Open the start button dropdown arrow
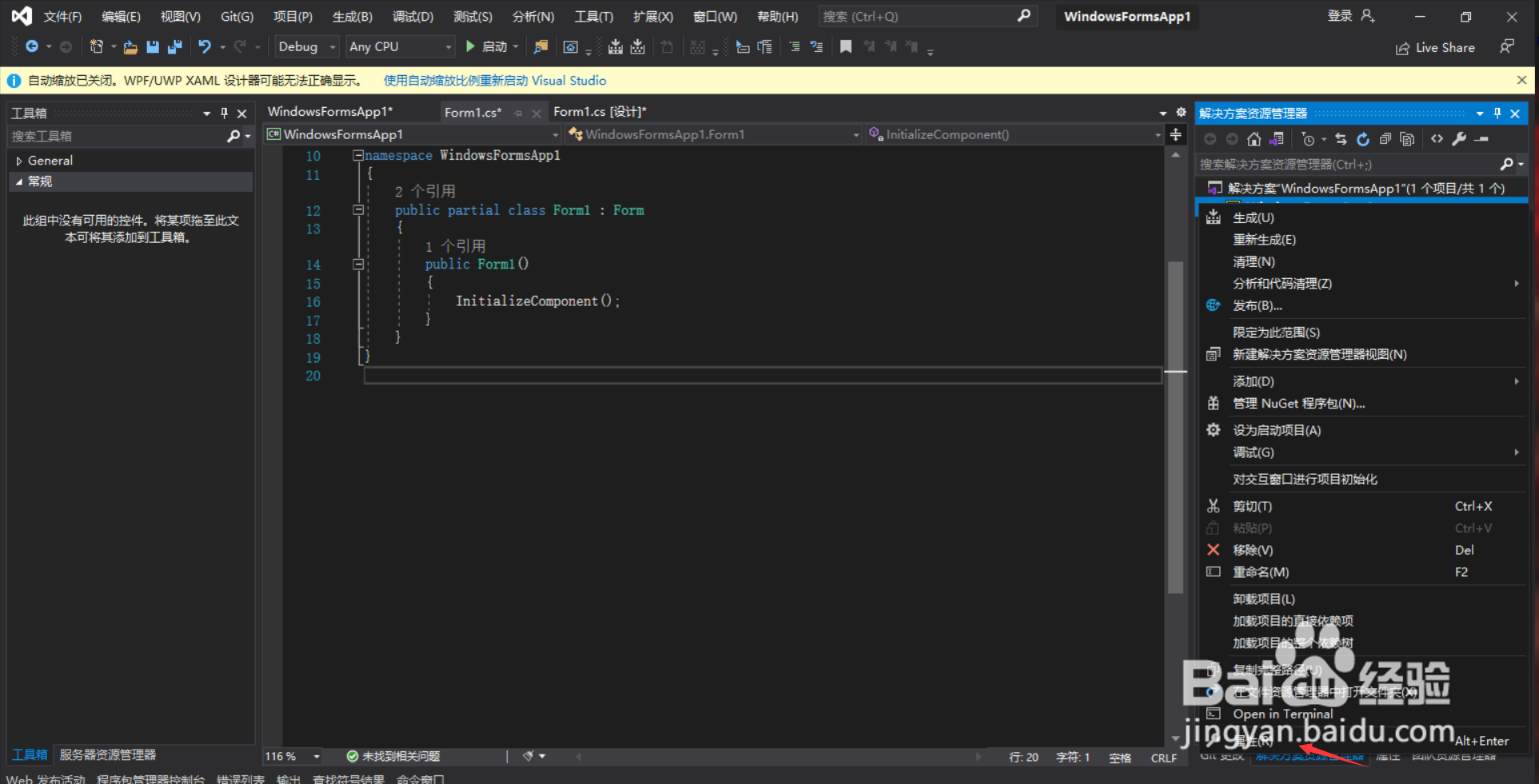The width and height of the screenshot is (1539, 784). (x=516, y=47)
